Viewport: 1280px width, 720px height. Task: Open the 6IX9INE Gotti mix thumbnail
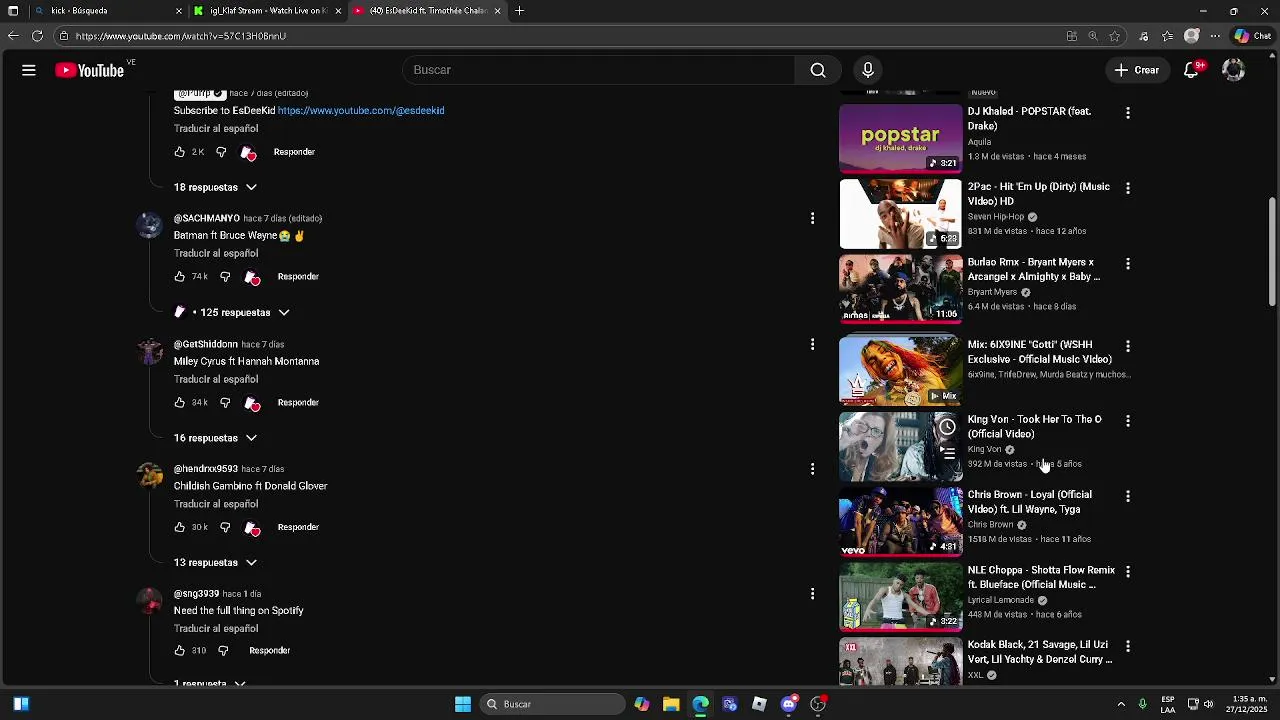[x=900, y=370]
